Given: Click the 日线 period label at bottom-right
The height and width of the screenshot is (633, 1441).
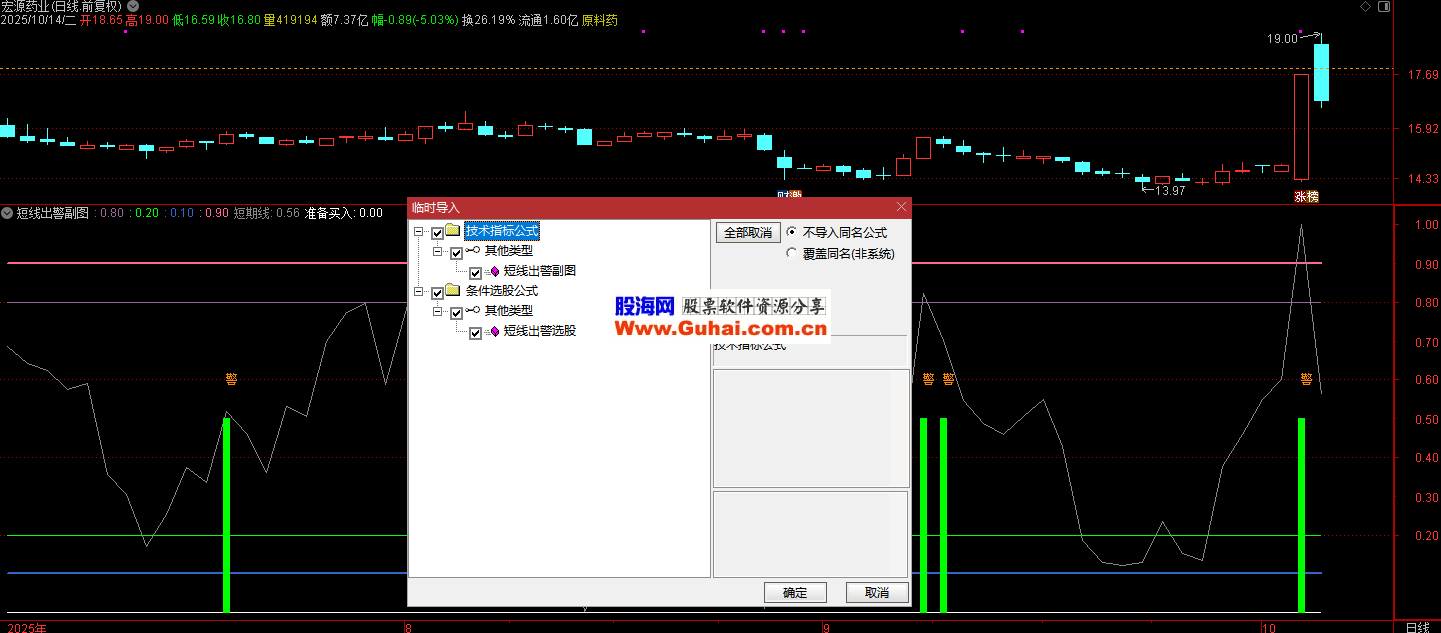Looking at the screenshot, I should click(1416, 626).
